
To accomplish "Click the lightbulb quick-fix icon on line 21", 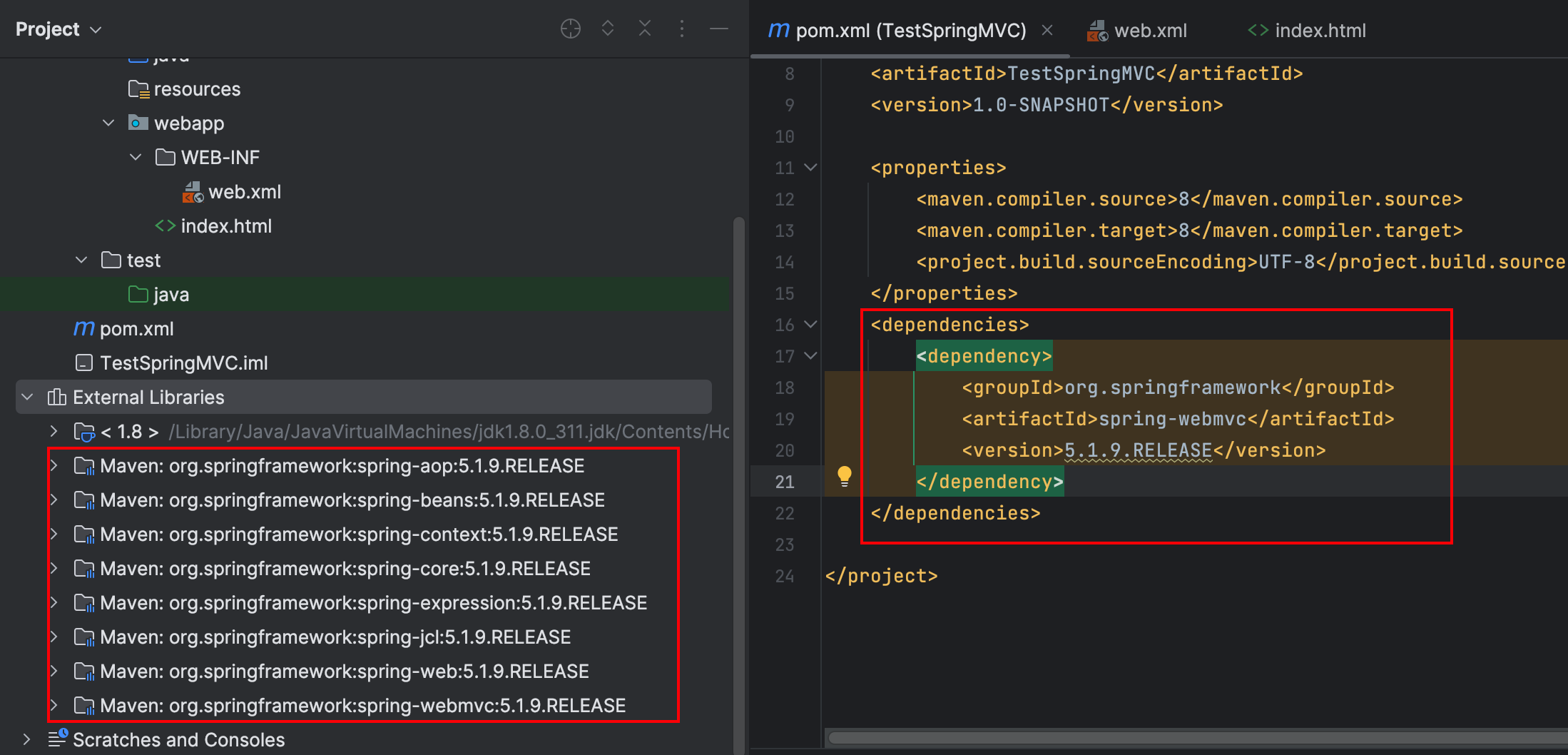I will 844,476.
